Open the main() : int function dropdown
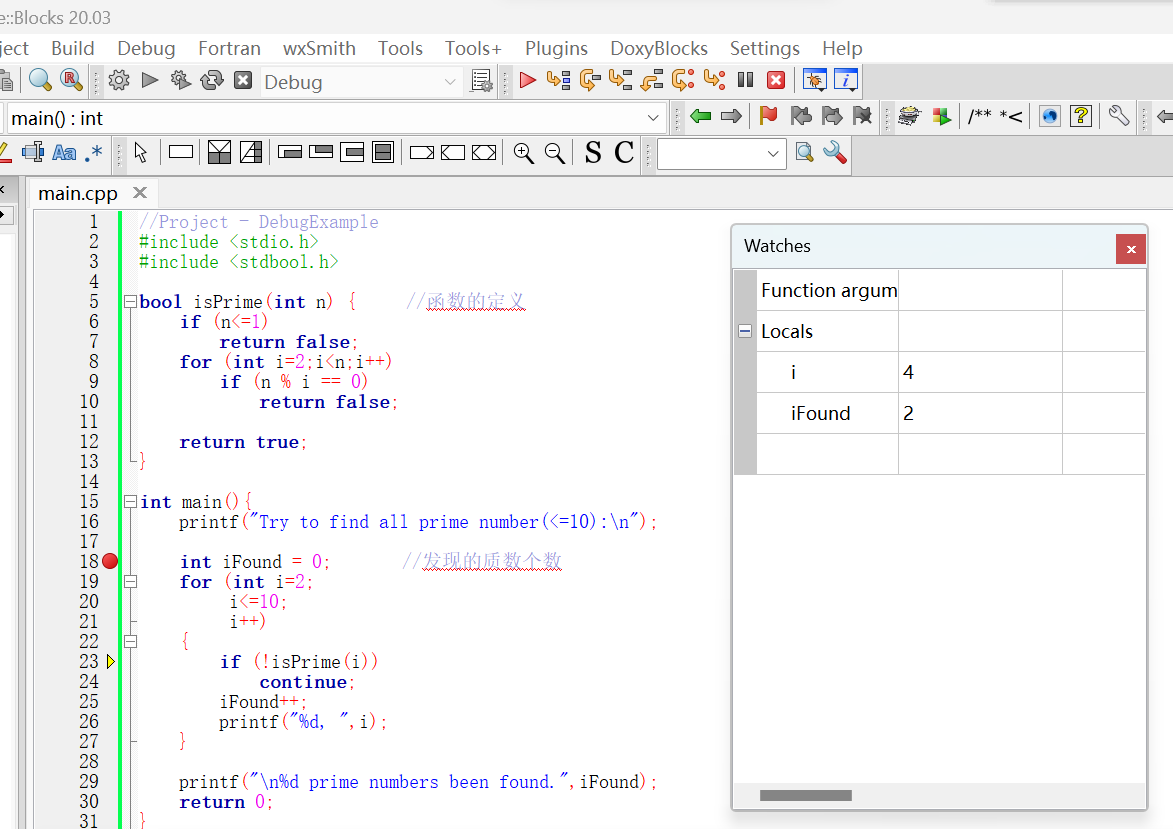 [336, 118]
